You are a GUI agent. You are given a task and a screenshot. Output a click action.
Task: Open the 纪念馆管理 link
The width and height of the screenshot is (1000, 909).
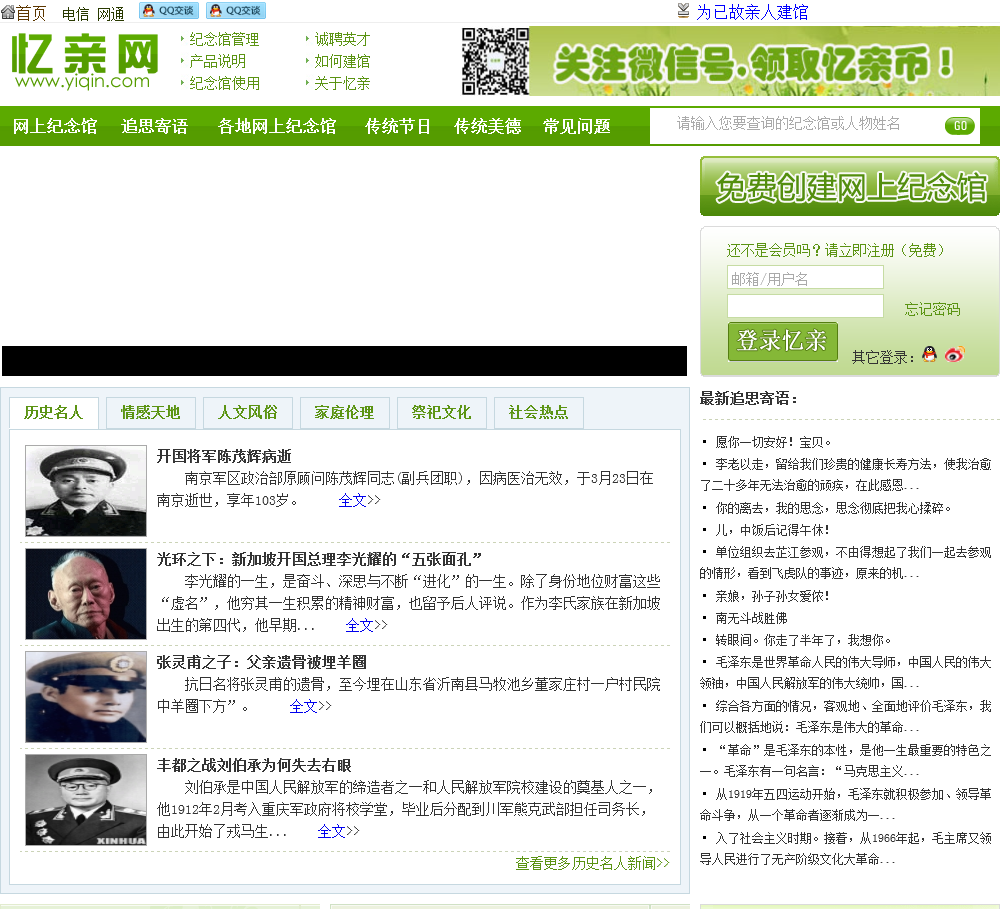point(224,40)
